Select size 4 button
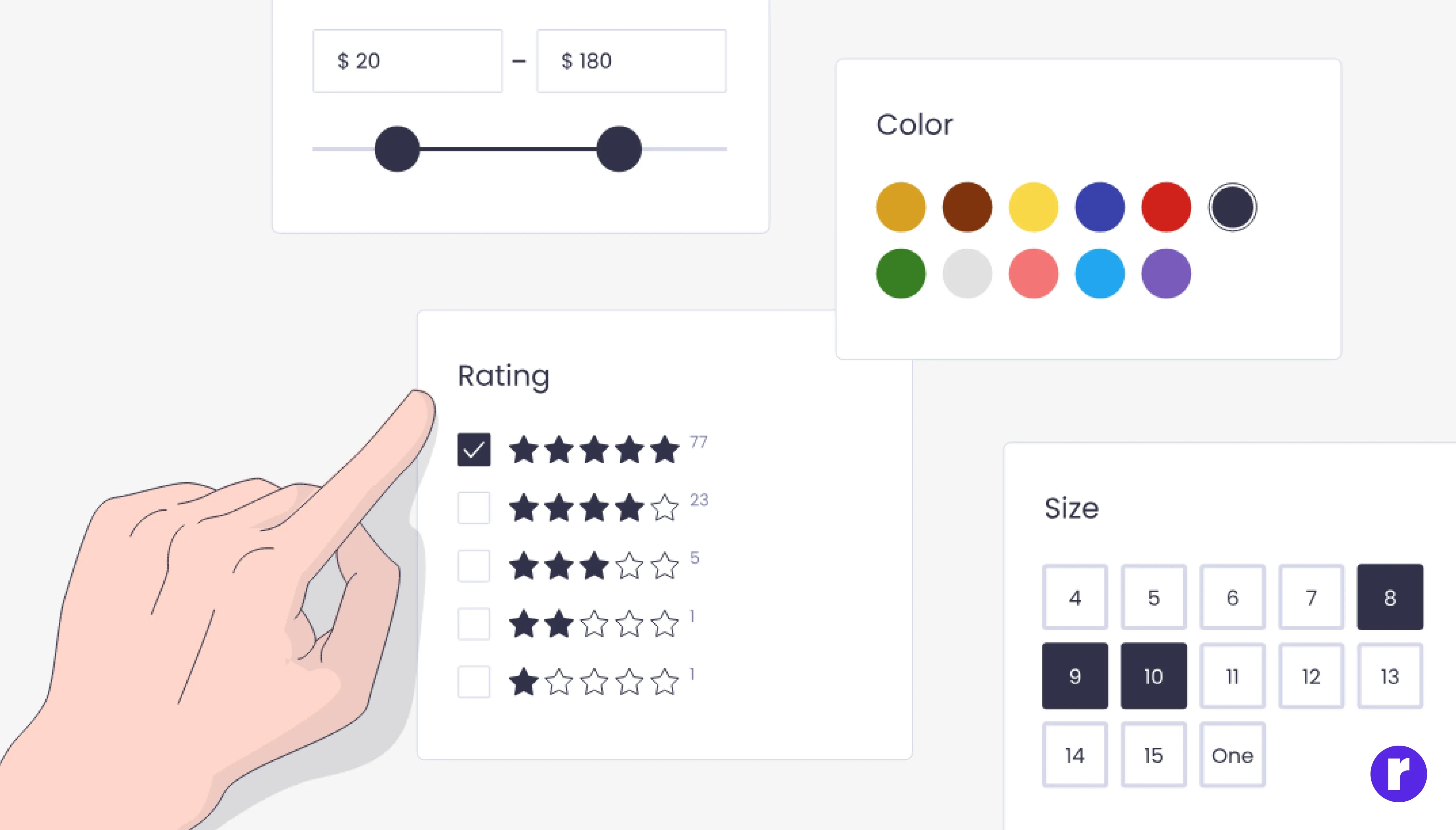The image size is (1456, 830). (1075, 597)
